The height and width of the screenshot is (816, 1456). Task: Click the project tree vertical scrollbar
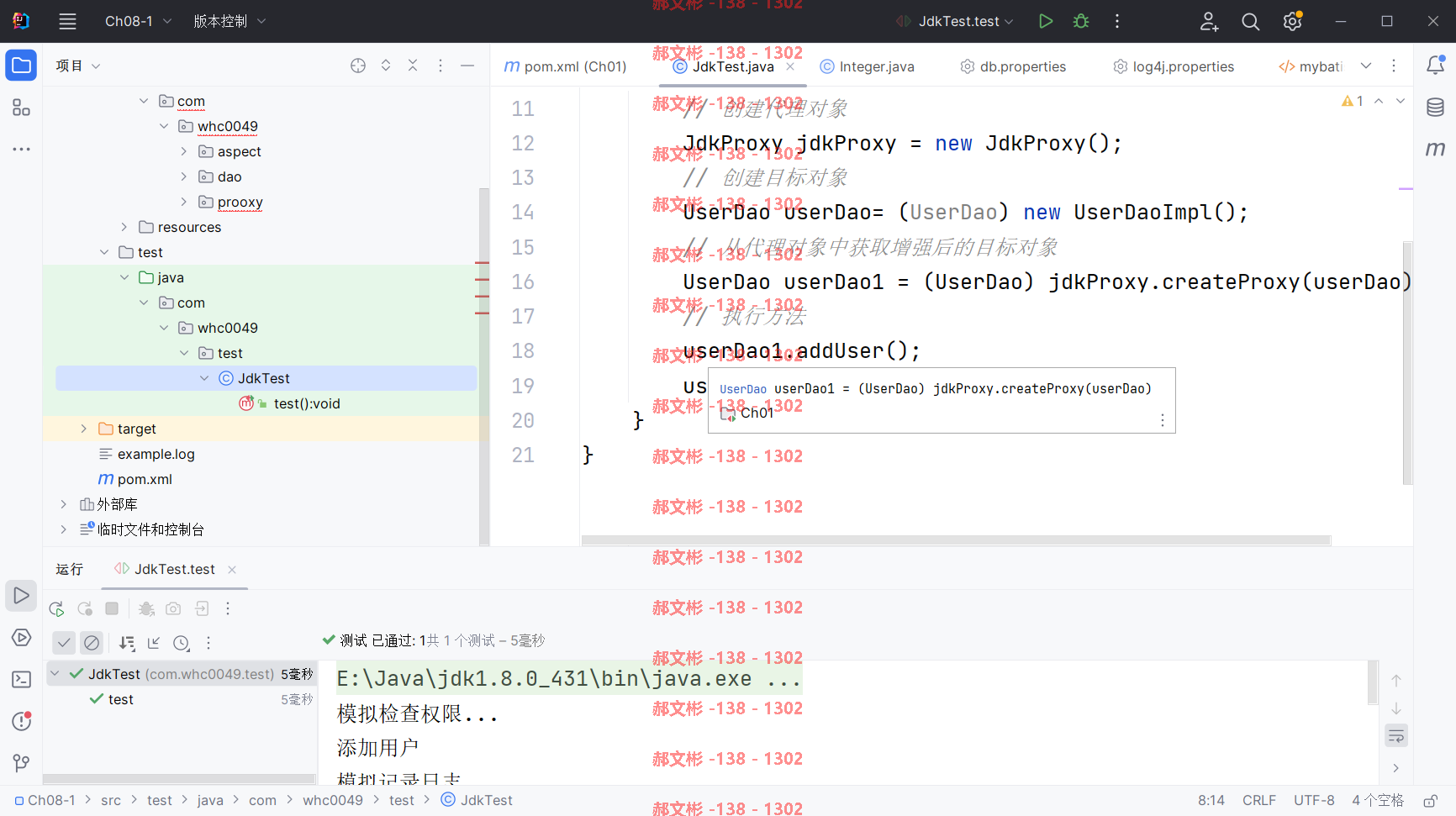pos(484,367)
